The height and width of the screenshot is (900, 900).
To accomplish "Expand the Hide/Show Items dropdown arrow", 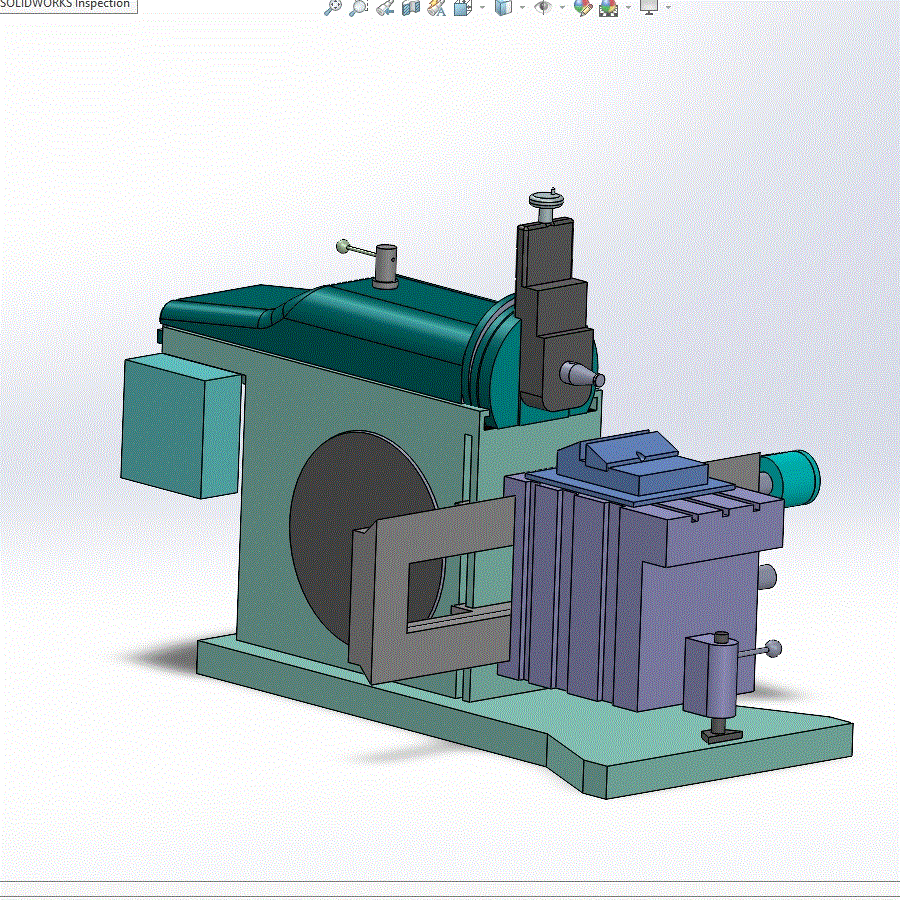I will click(x=562, y=7).
